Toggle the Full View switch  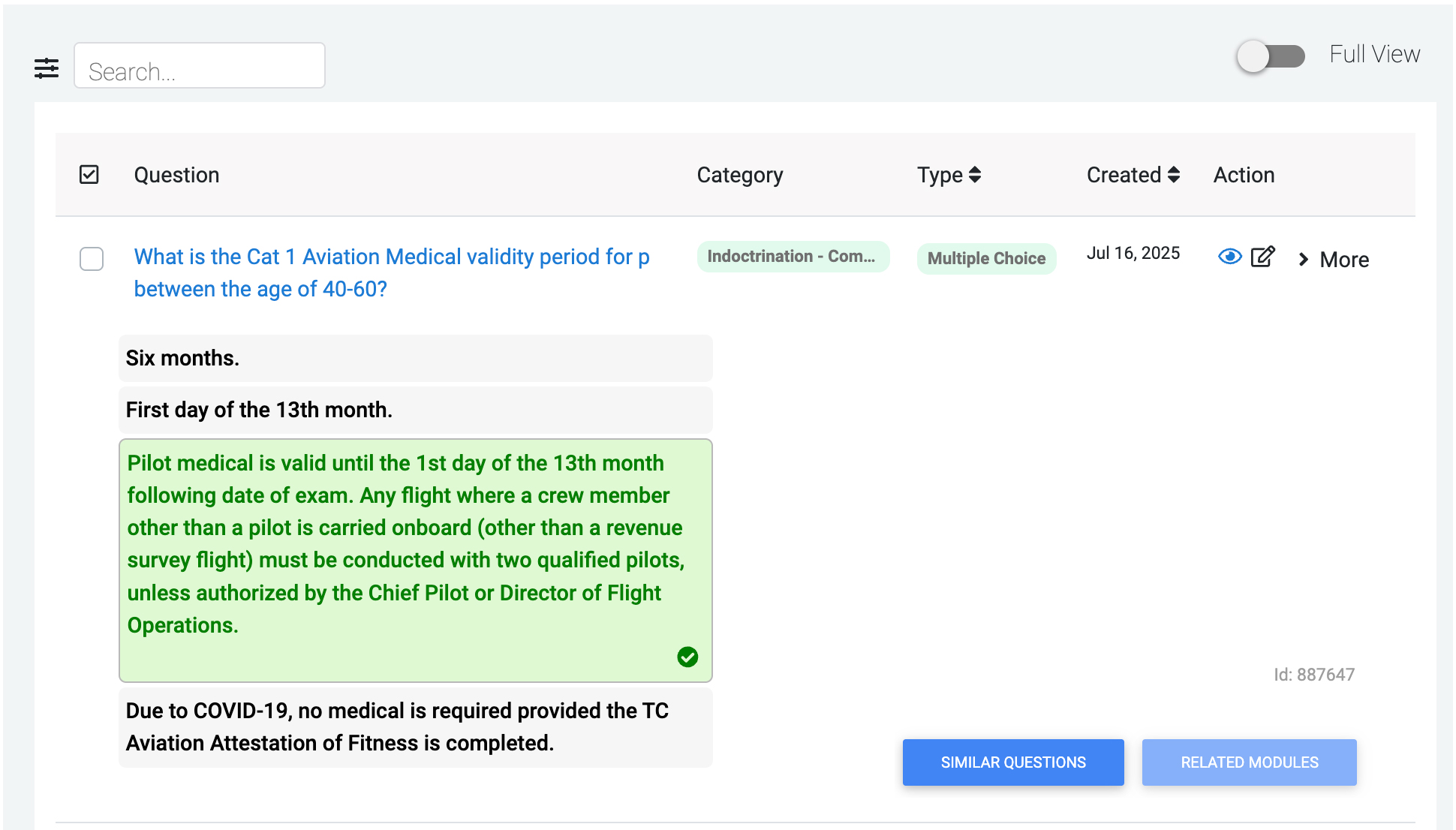(1271, 56)
